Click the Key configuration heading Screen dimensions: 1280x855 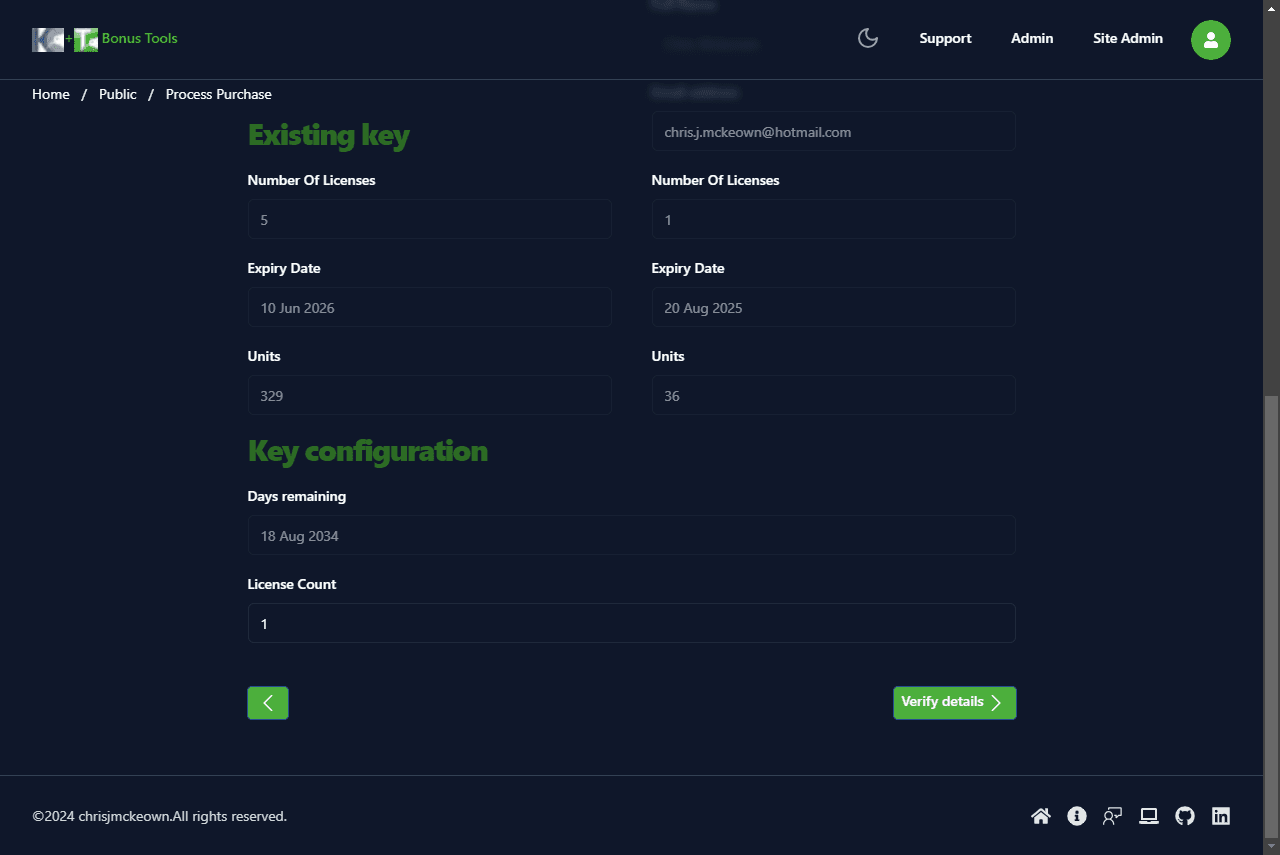(368, 451)
